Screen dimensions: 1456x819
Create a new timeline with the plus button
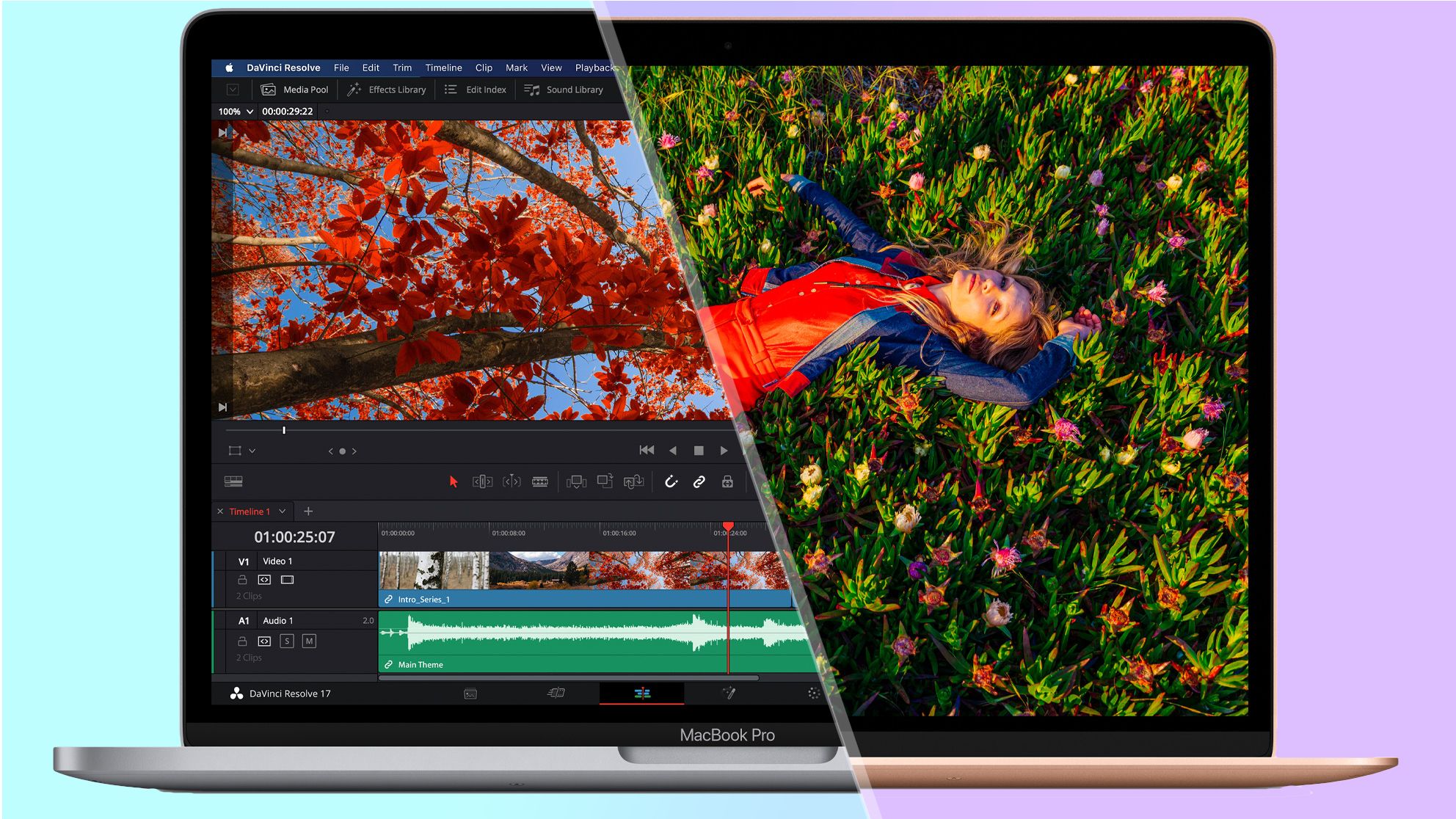(x=309, y=511)
